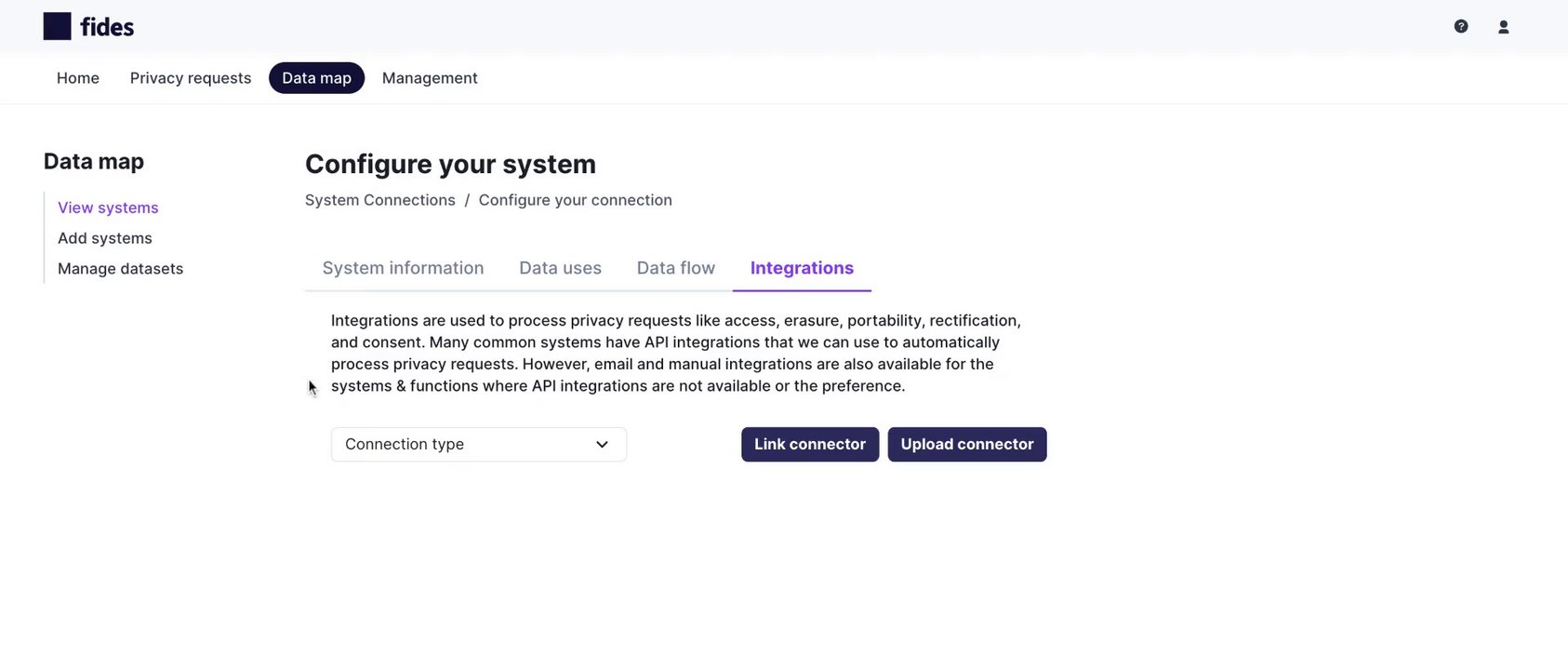
Task: Open Manage datasets sidebar link
Action: (x=120, y=269)
